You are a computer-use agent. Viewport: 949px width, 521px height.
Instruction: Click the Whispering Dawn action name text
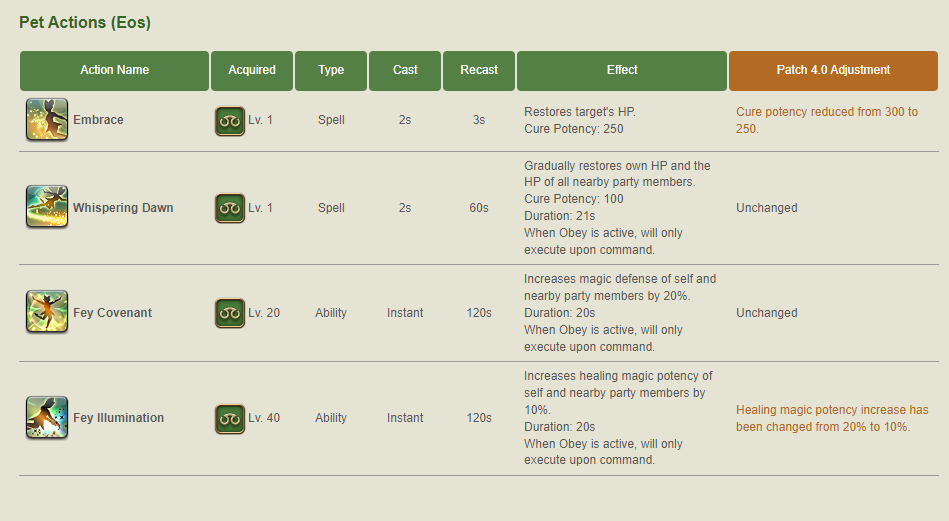tap(123, 208)
